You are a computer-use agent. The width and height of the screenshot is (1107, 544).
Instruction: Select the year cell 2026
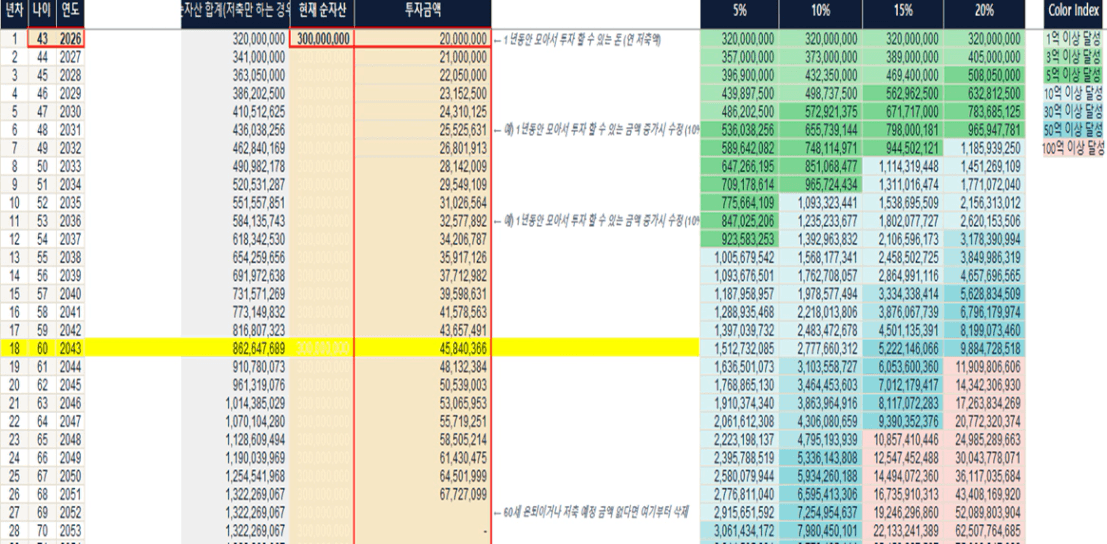(x=71, y=39)
